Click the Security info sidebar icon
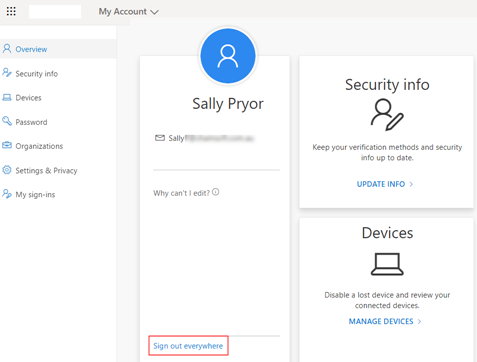 [7, 73]
